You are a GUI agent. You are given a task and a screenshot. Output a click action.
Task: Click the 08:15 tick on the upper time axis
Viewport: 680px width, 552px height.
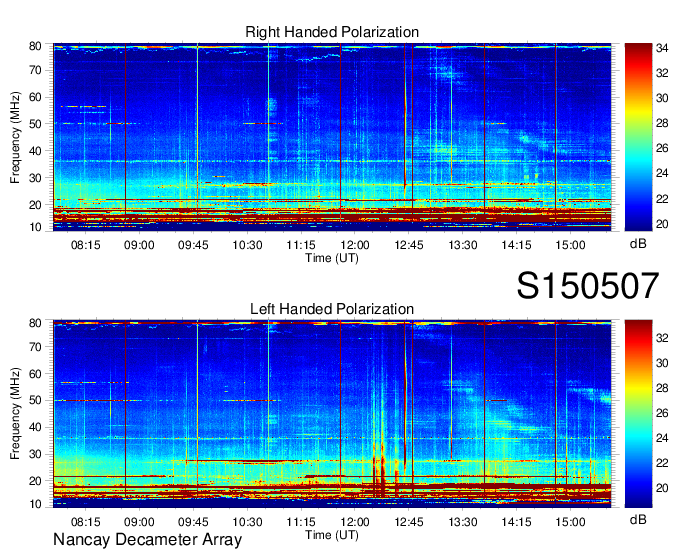tap(85, 245)
